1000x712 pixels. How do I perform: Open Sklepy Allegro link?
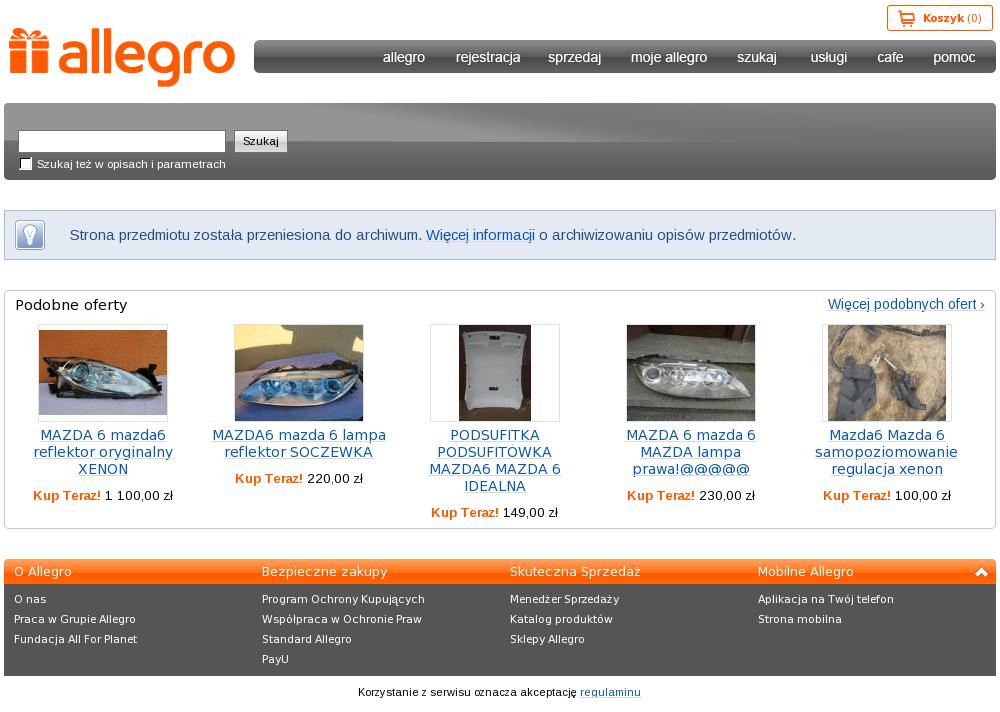click(547, 639)
